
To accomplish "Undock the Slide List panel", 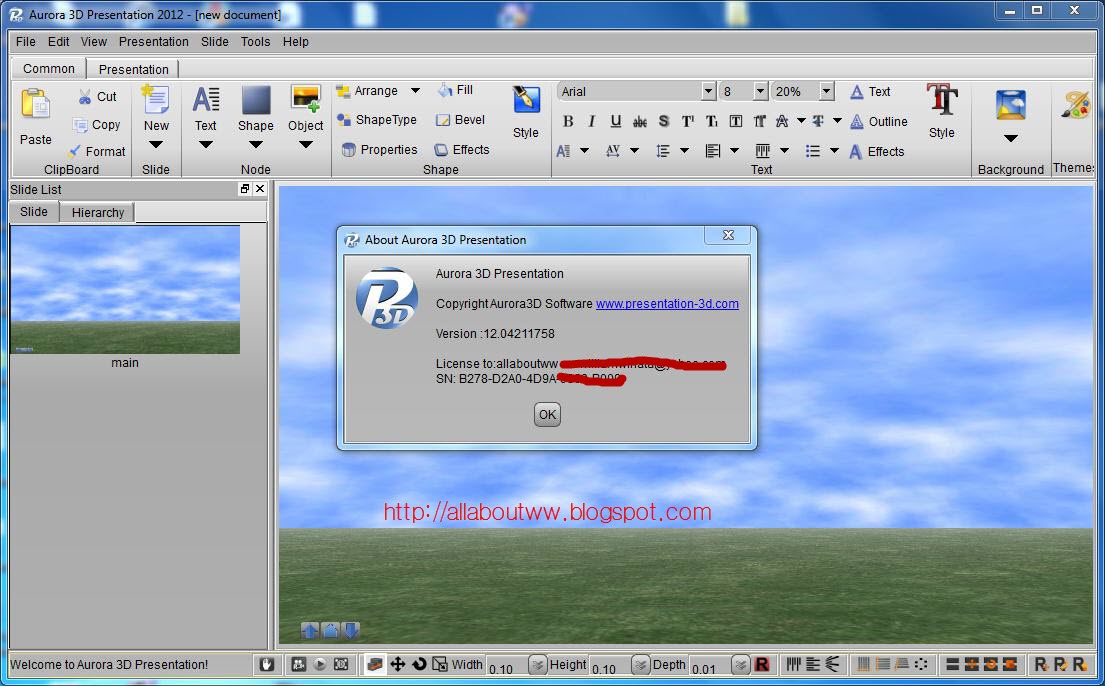I will point(245,189).
